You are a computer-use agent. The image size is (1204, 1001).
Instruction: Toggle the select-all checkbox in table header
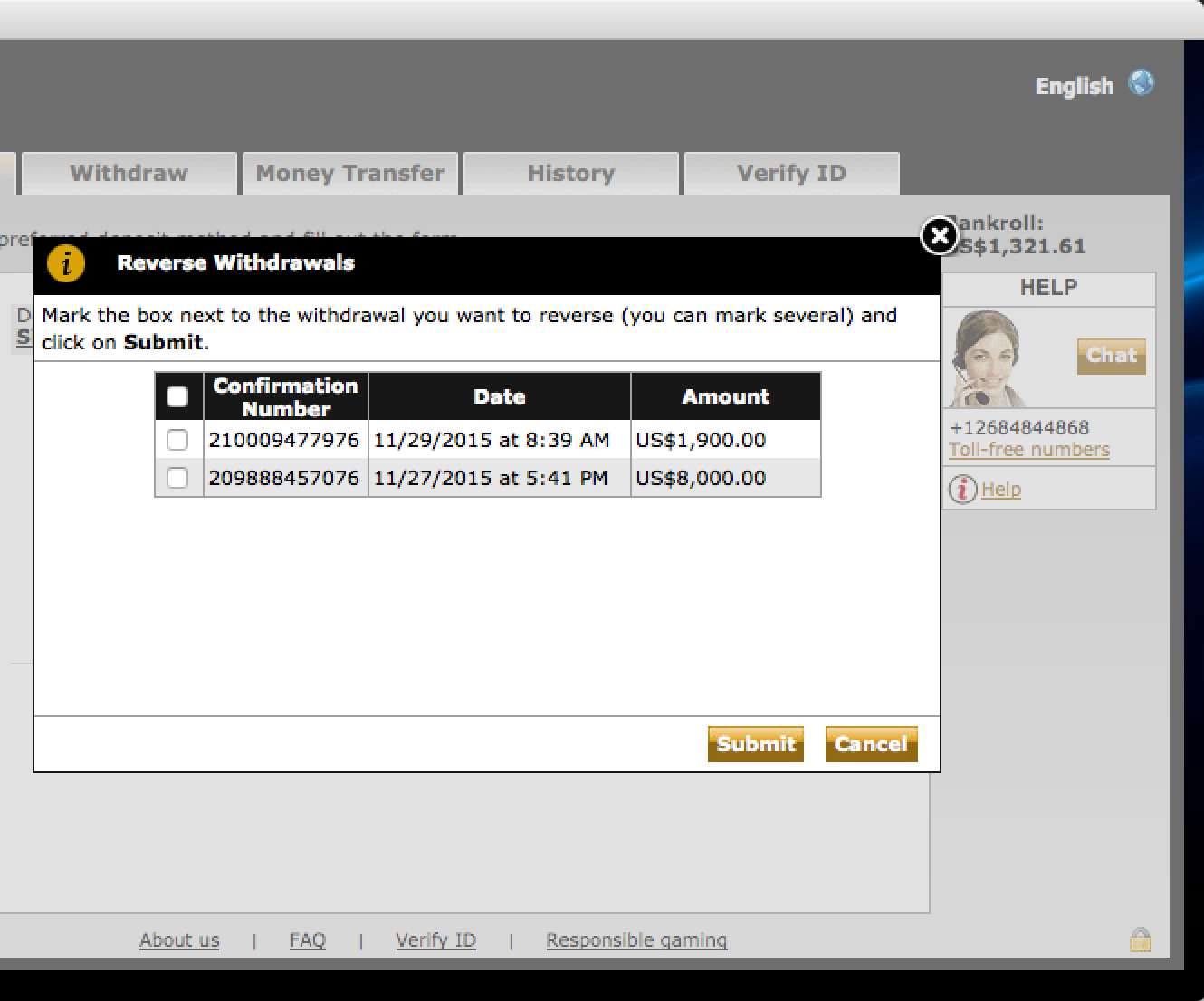point(177,396)
